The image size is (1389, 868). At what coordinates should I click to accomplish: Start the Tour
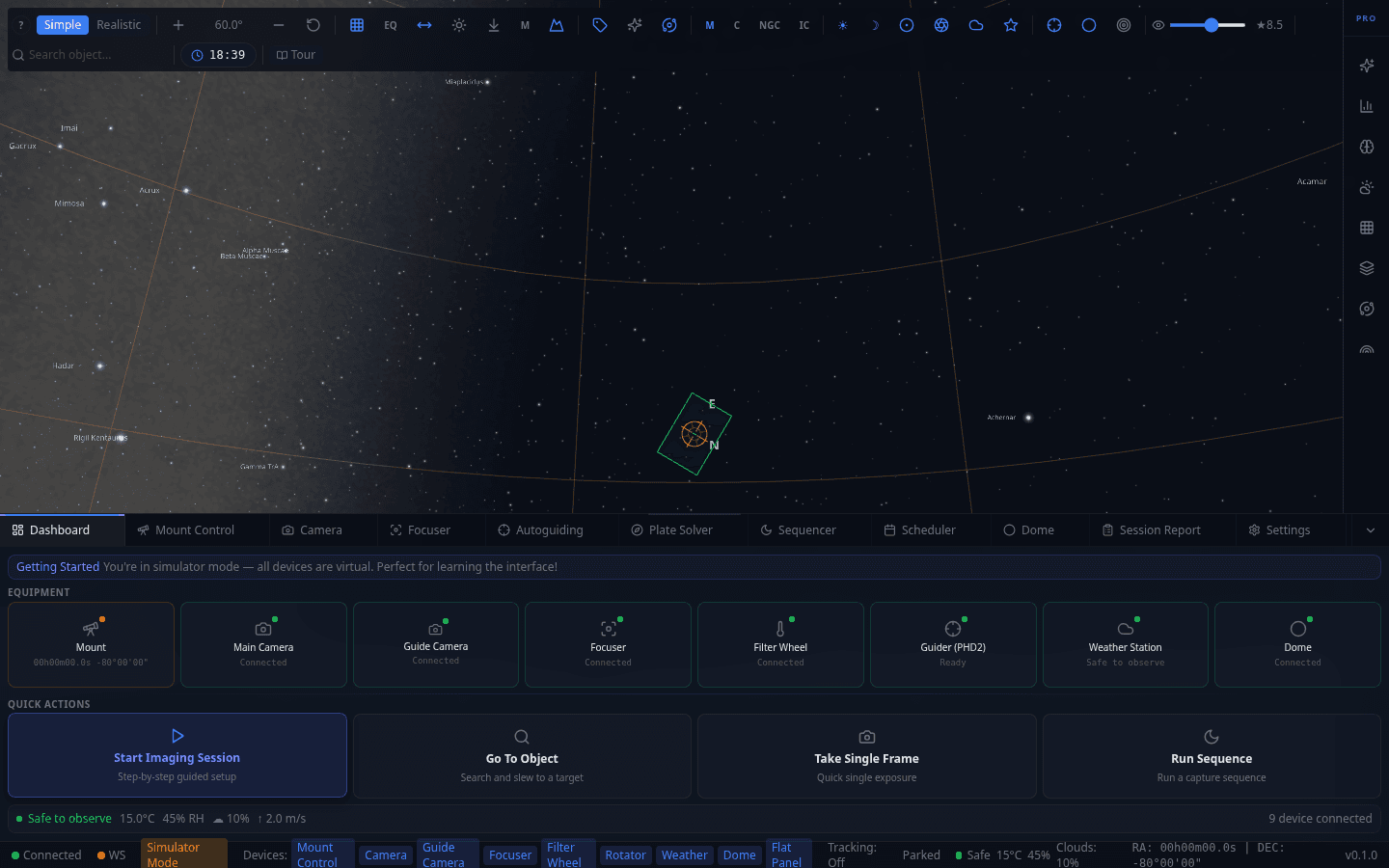coord(296,55)
